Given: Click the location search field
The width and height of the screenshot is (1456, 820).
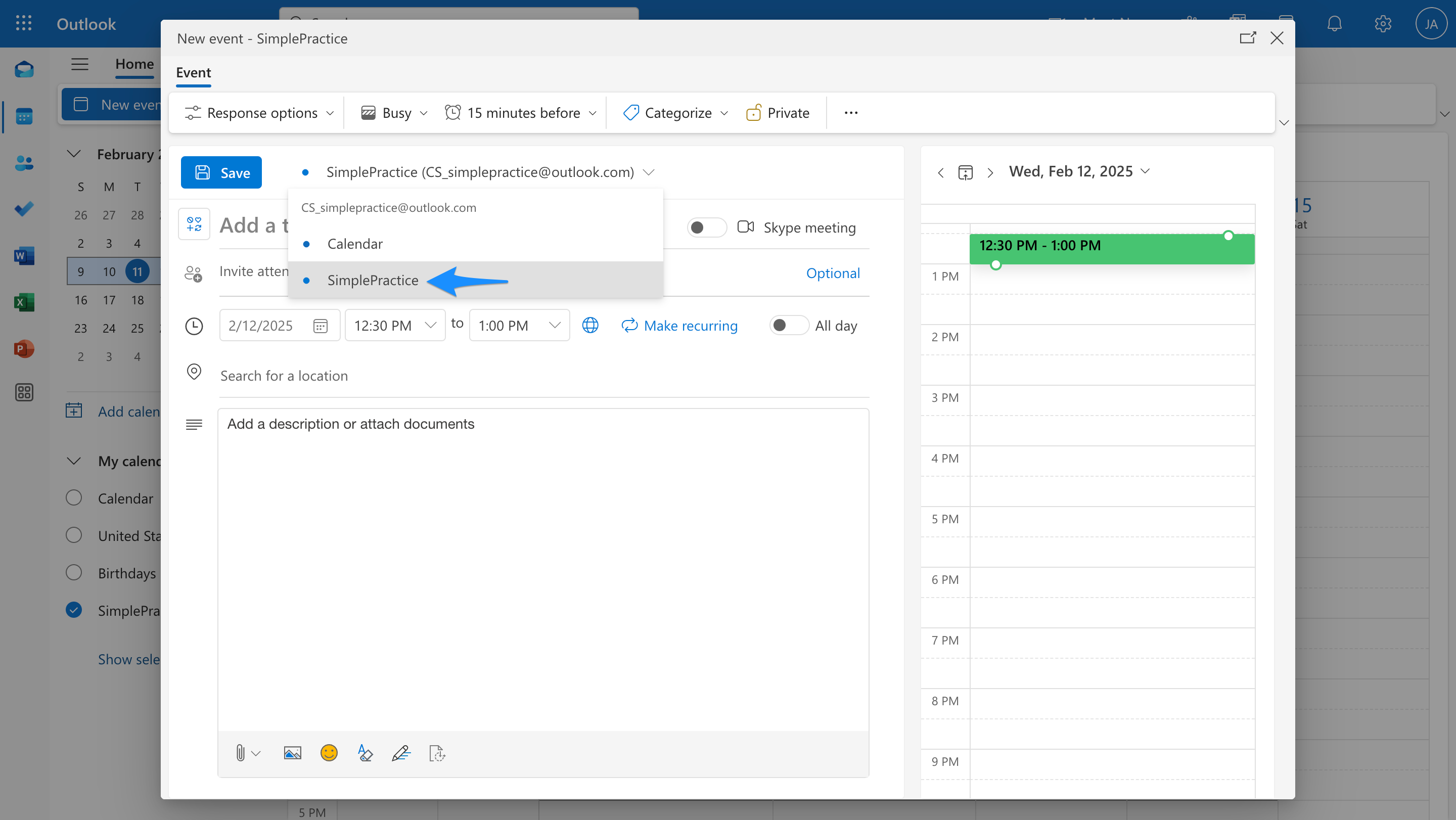Looking at the screenshot, I should 544,376.
